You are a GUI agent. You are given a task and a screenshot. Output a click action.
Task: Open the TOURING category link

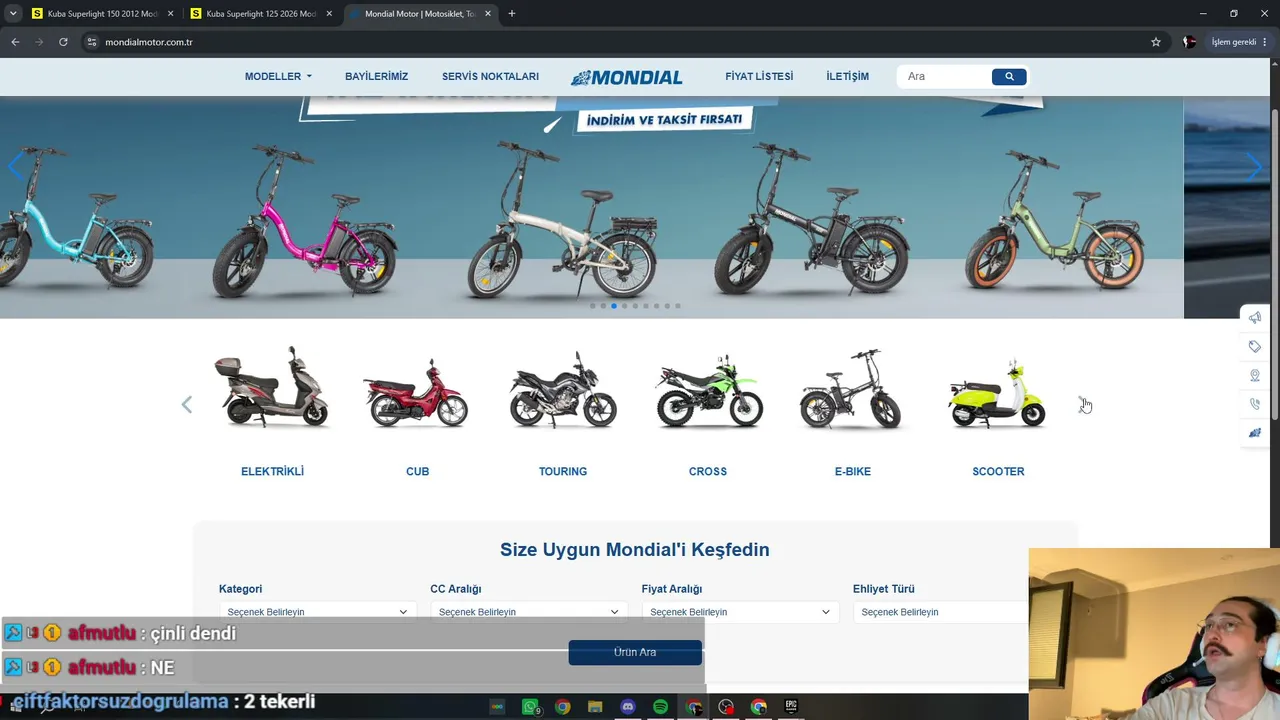(x=563, y=471)
